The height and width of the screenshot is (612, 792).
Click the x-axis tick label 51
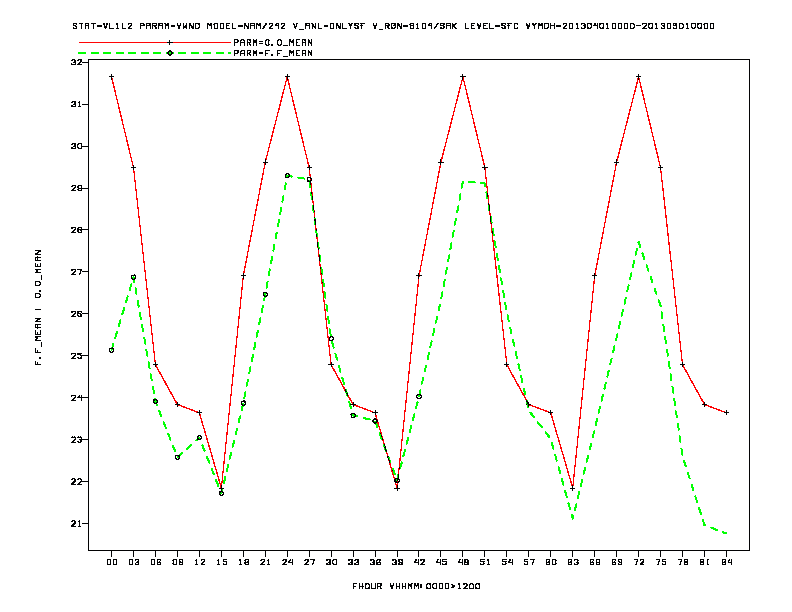coord(485,562)
